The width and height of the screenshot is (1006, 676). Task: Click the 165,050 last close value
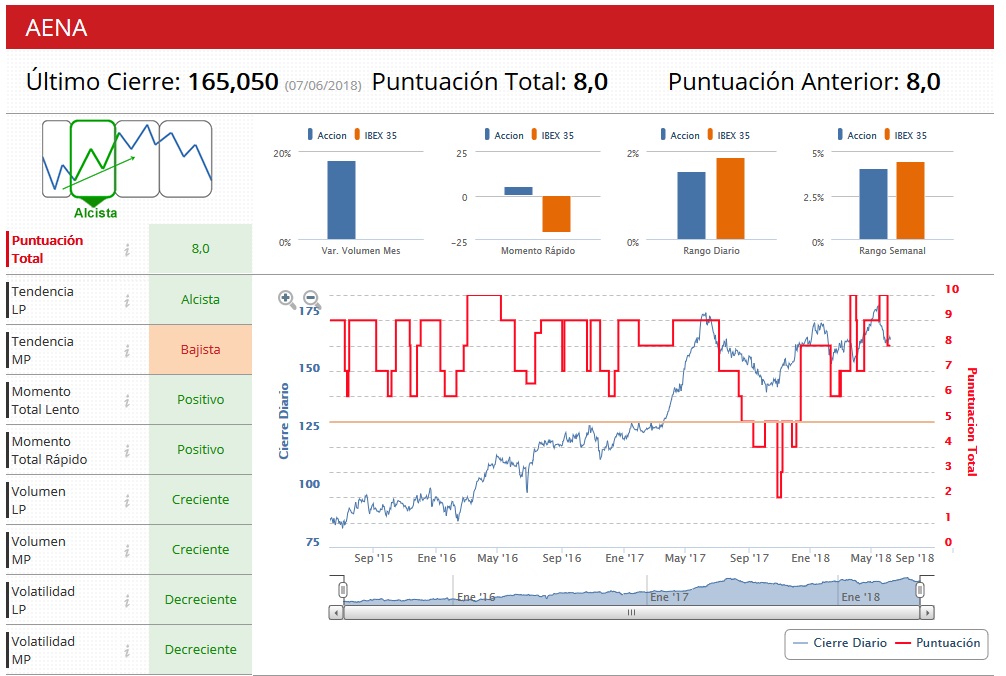233,82
